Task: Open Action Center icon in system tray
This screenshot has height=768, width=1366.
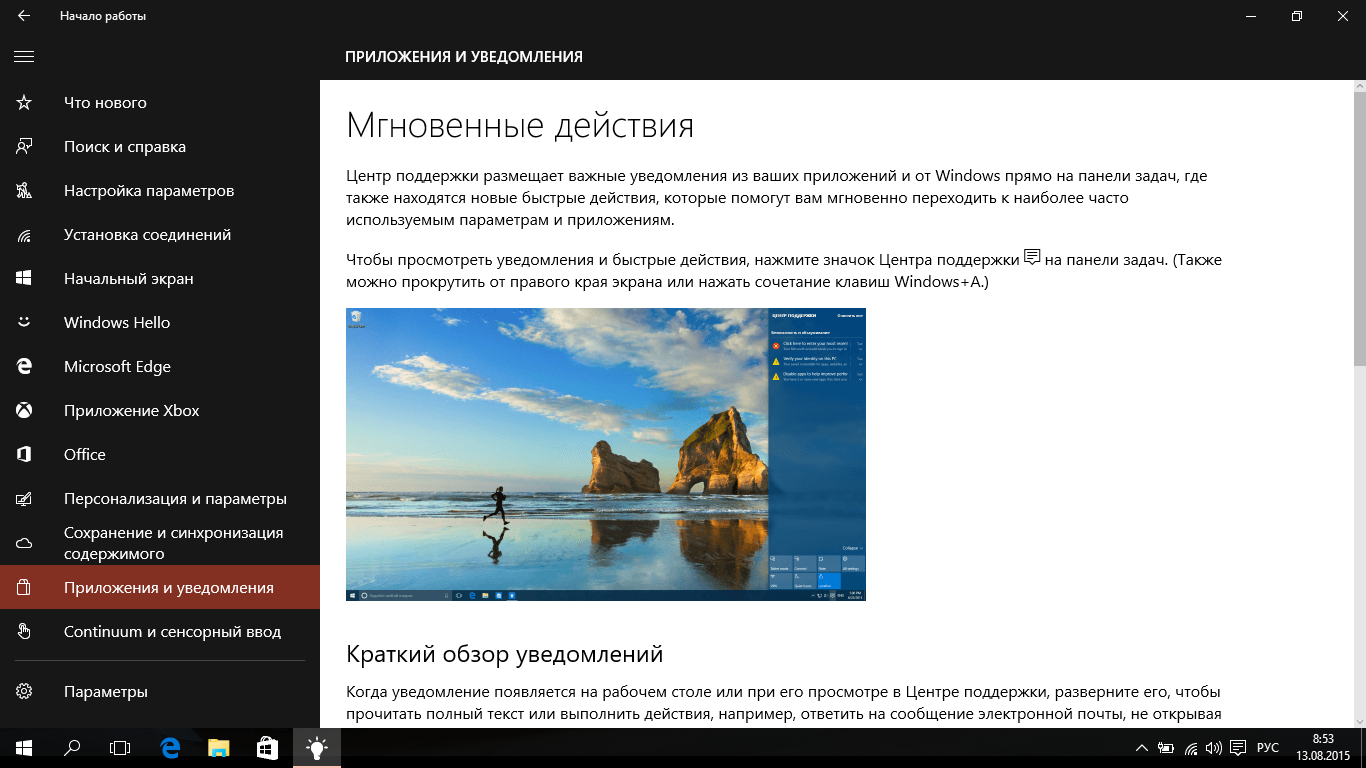Action: (1238, 747)
